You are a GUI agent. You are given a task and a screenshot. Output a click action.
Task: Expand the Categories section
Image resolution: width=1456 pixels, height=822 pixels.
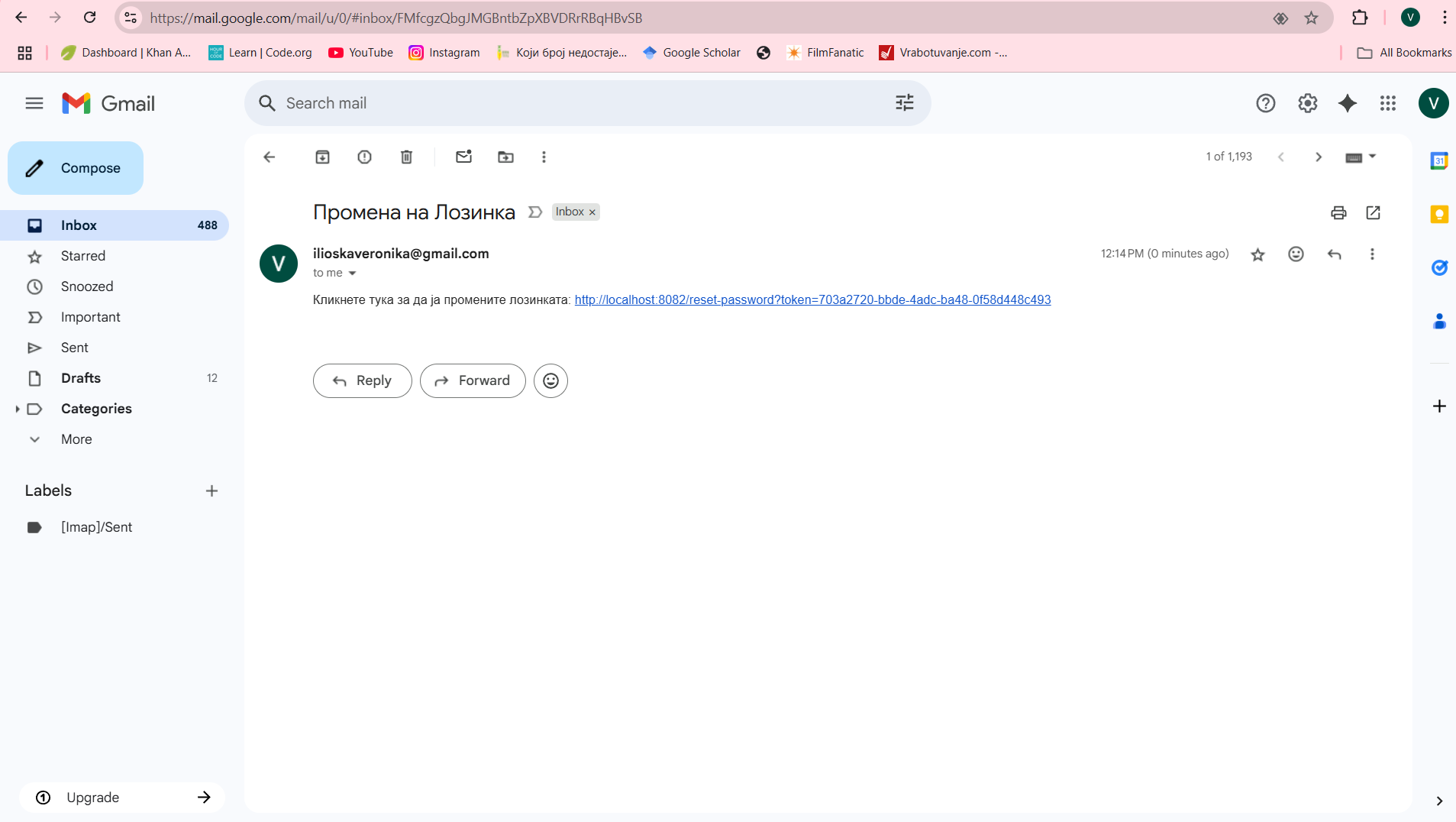(18, 409)
